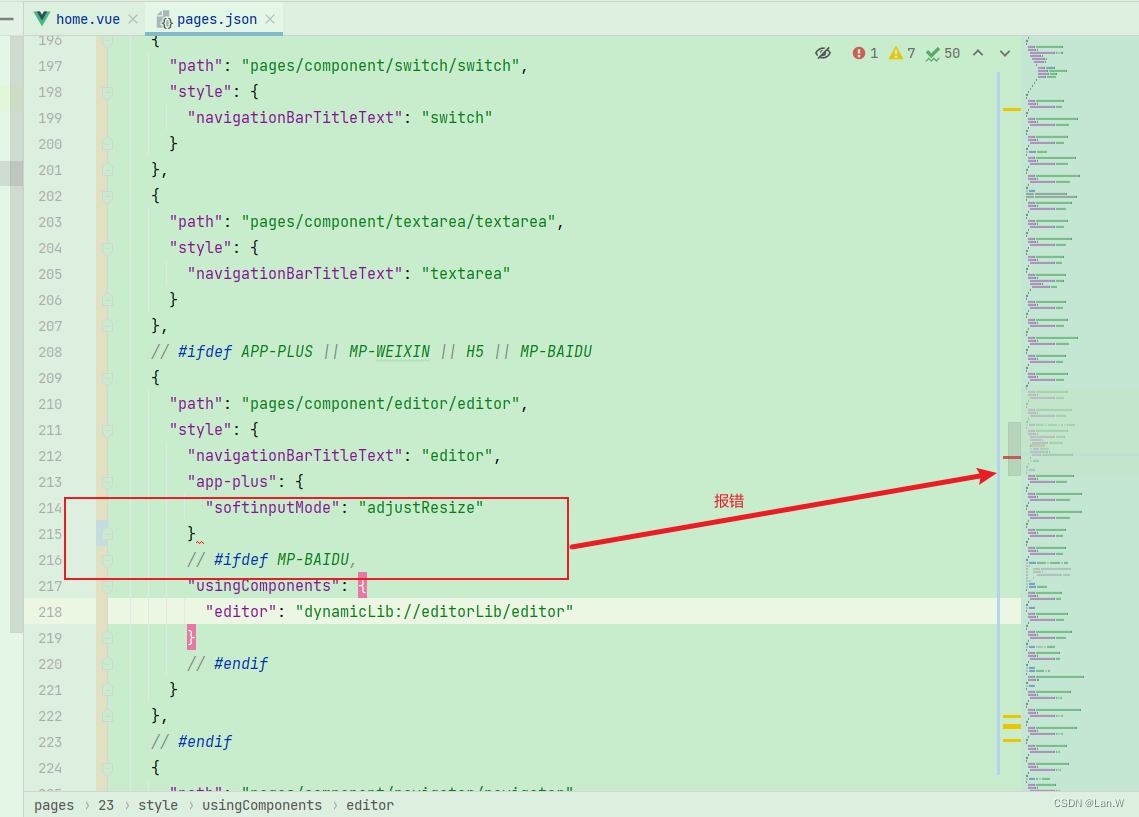Click the Vue logo on home.vue tab
The image size is (1139, 817).
pos(41,17)
